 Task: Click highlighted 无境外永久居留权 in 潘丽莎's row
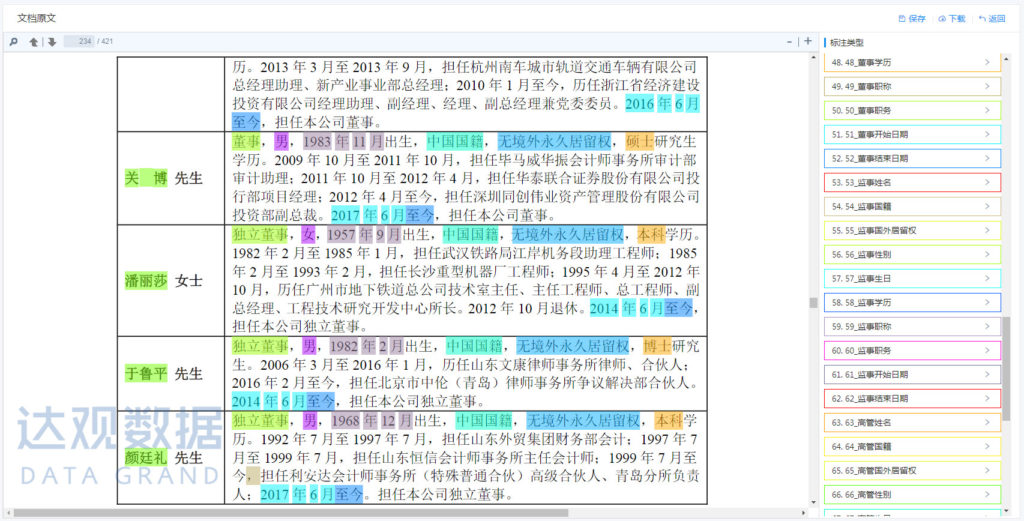[568, 234]
